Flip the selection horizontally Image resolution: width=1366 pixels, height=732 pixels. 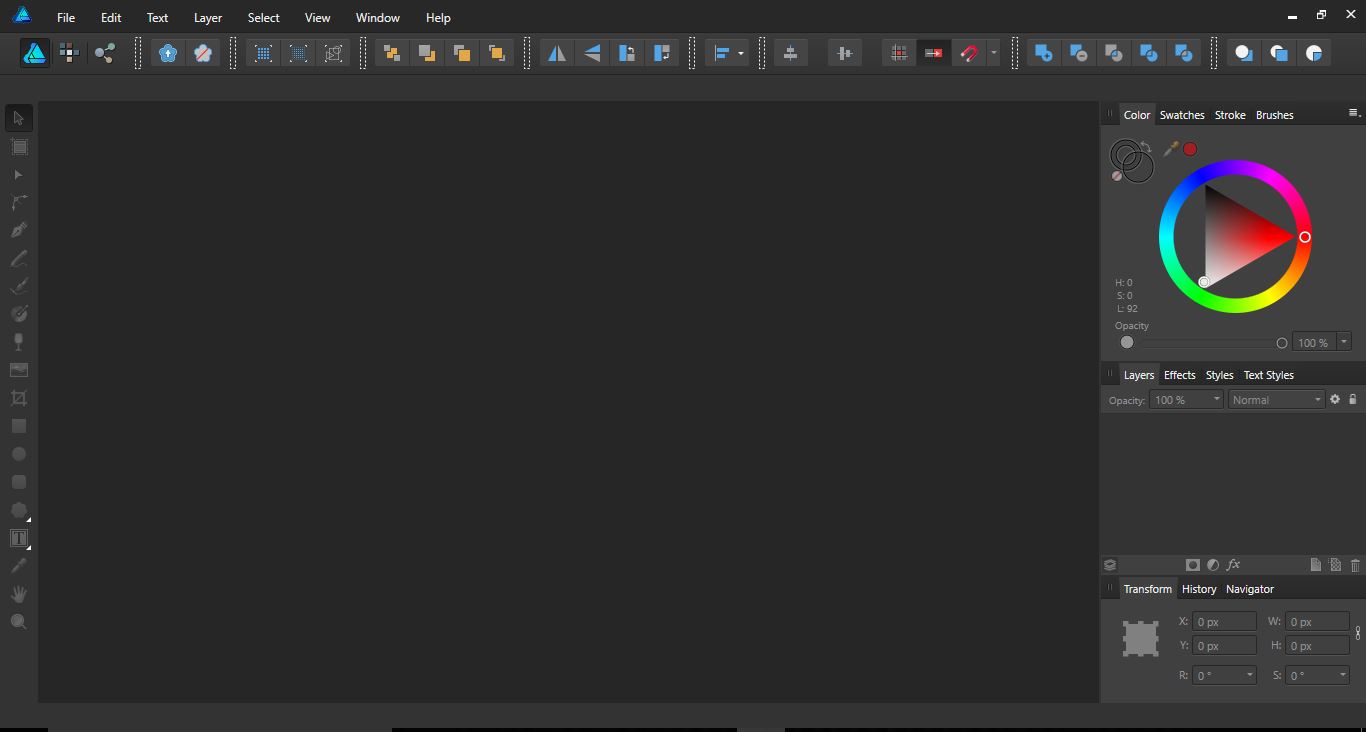556,52
